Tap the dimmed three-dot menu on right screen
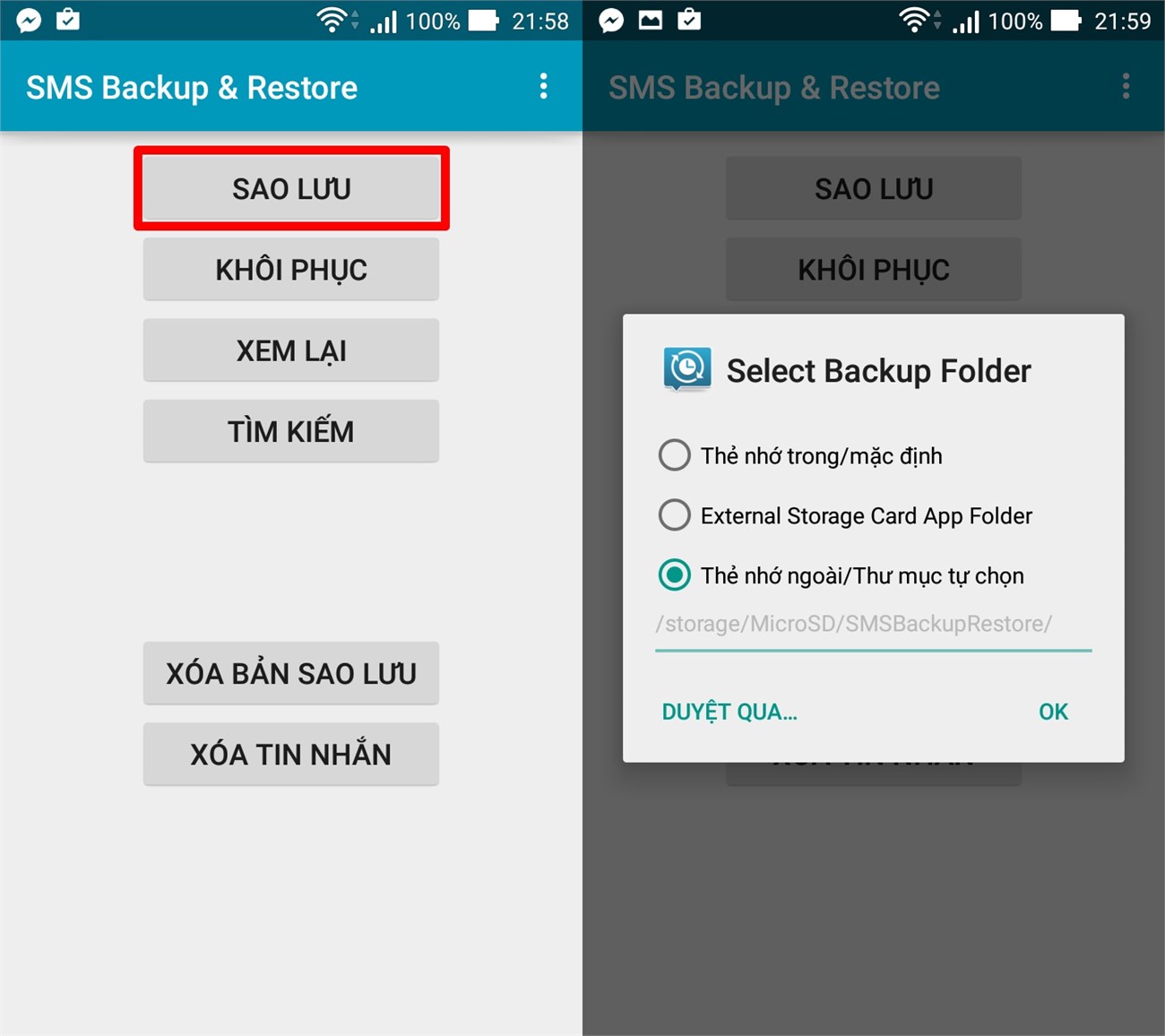The image size is (1165, 1036). (1126, 87)
